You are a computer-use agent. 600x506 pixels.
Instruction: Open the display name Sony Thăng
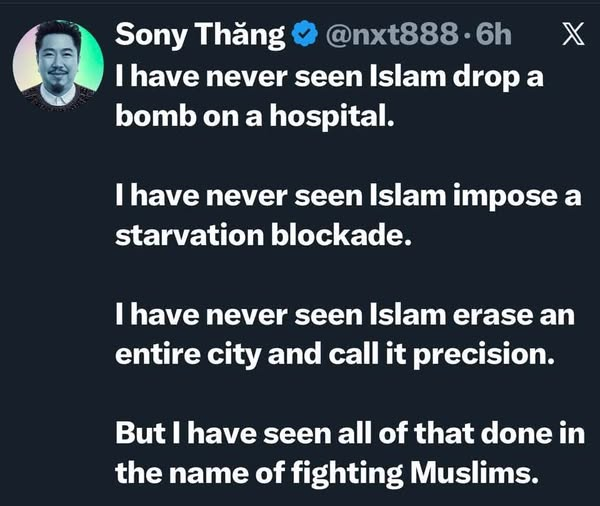[x=201, y=35]
